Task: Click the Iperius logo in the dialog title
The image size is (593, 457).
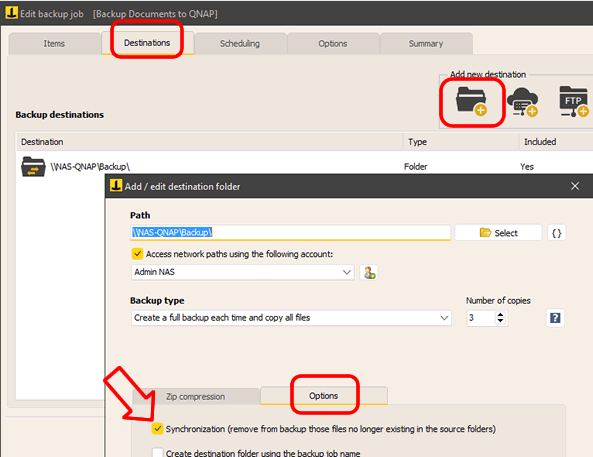Action: (x=115, y=186)
